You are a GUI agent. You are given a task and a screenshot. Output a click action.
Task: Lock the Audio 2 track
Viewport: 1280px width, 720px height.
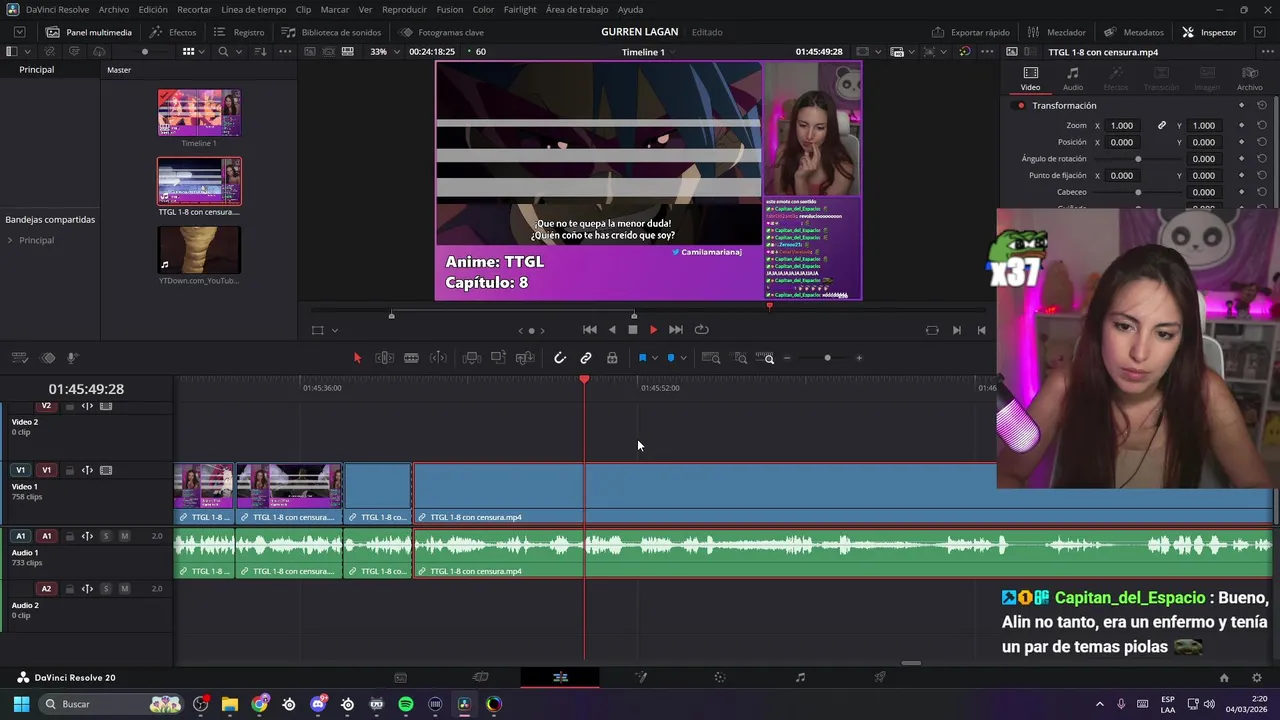[x=69, y=589]
